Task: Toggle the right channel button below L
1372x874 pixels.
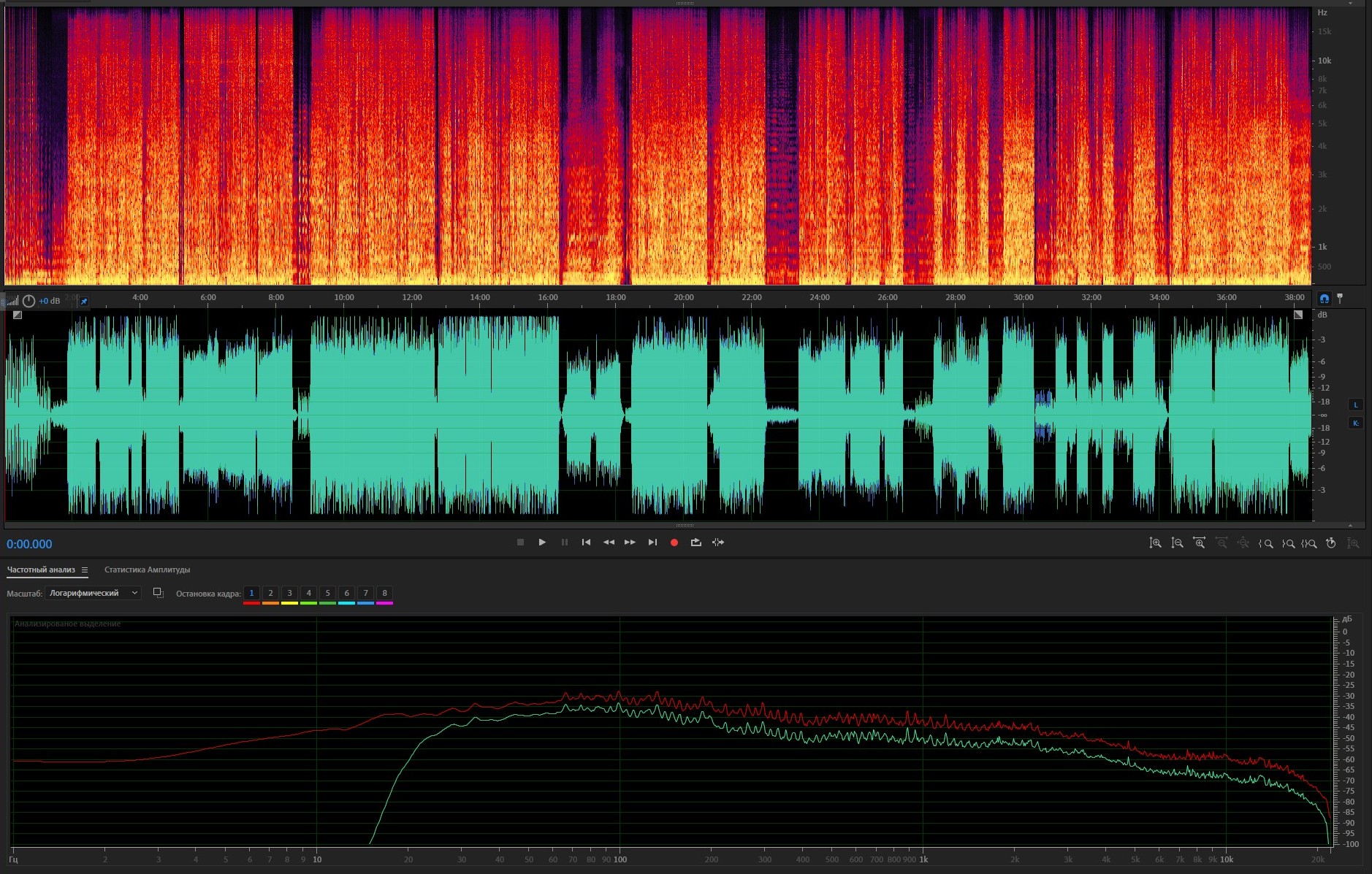Action: pyautogui.click(x=1356, y=423)
